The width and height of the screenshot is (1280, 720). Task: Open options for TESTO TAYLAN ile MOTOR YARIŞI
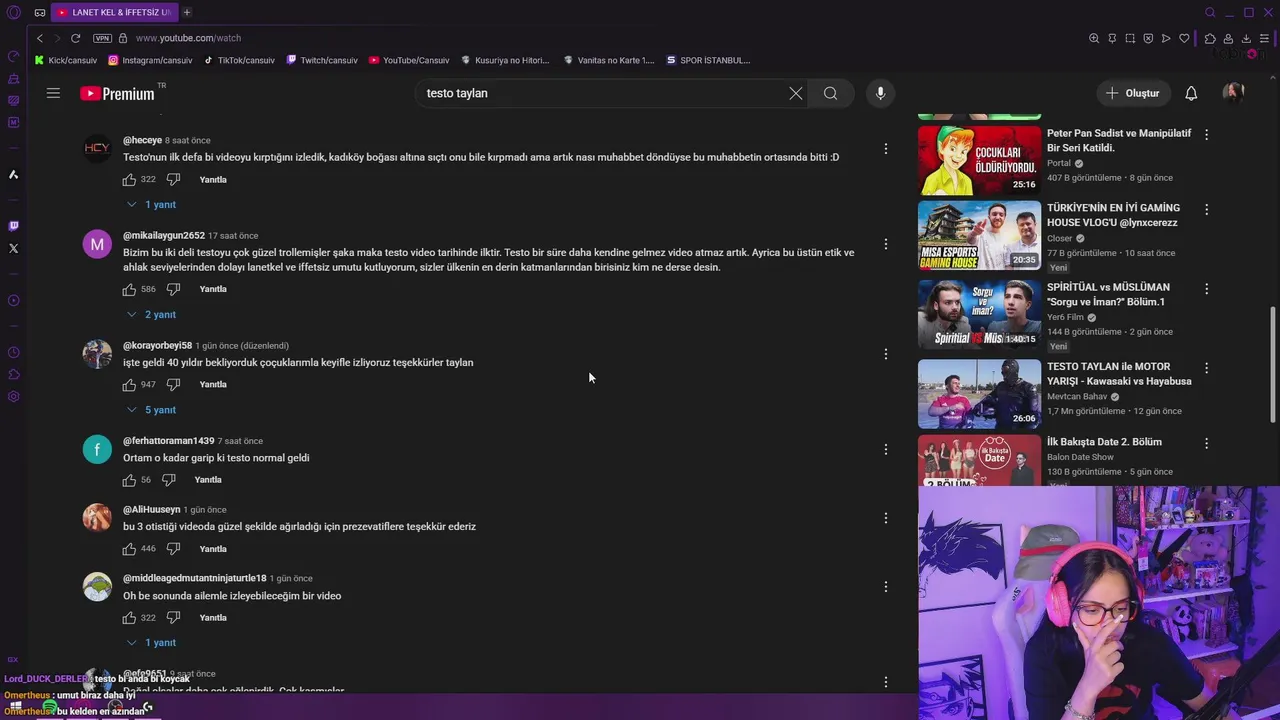[1206, 368]
